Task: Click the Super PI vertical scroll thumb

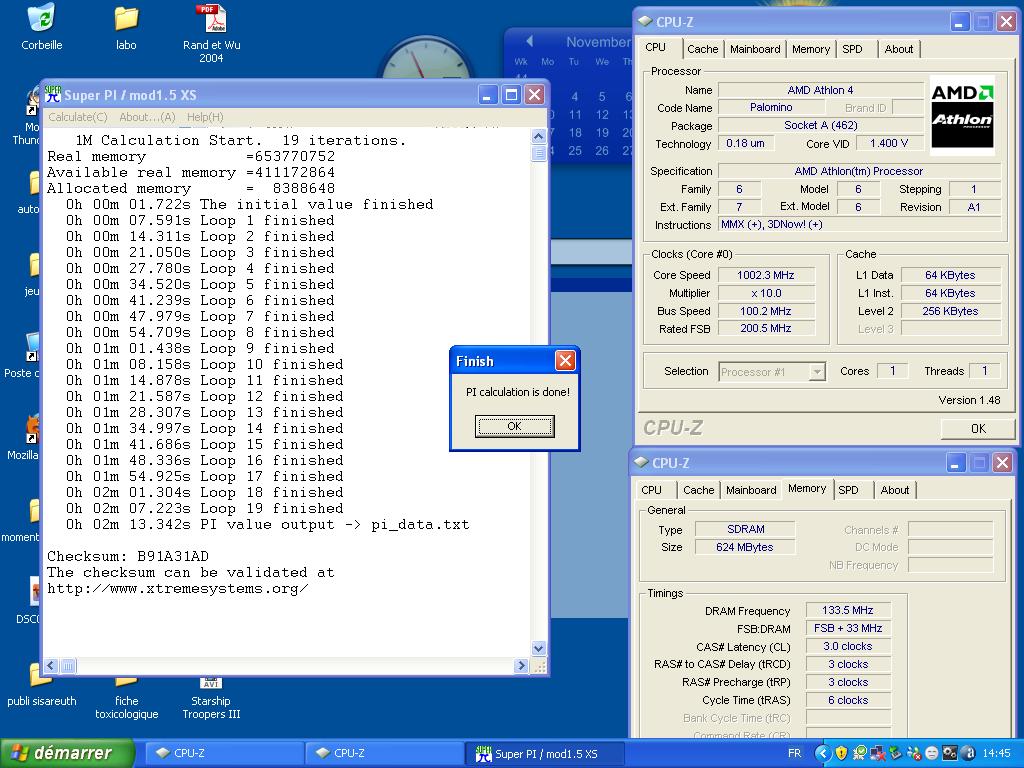Action: pos(538,153)
